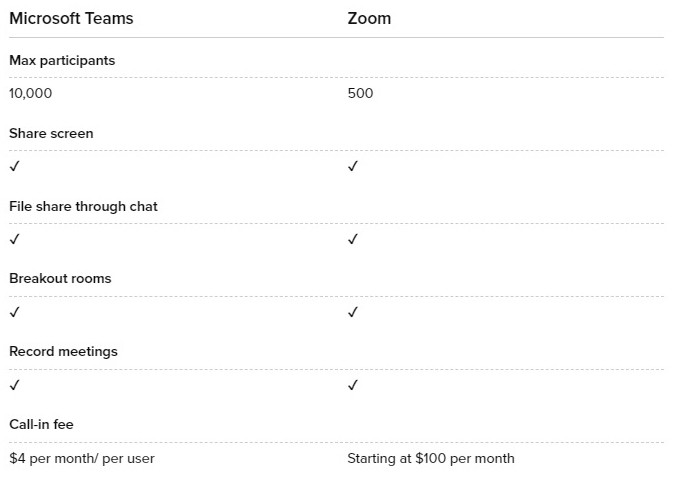This screenshot has height=495, width=680.
Task: Click the 500 participants value for Zoom
Action: [x=360, y=93]
